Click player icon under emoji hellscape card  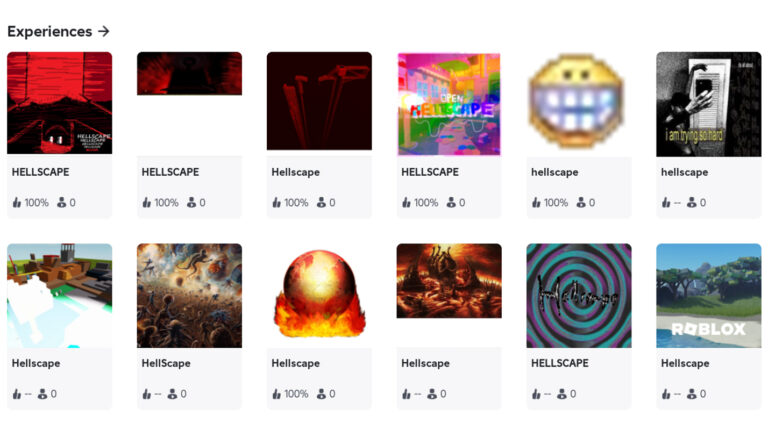(581, 202)
